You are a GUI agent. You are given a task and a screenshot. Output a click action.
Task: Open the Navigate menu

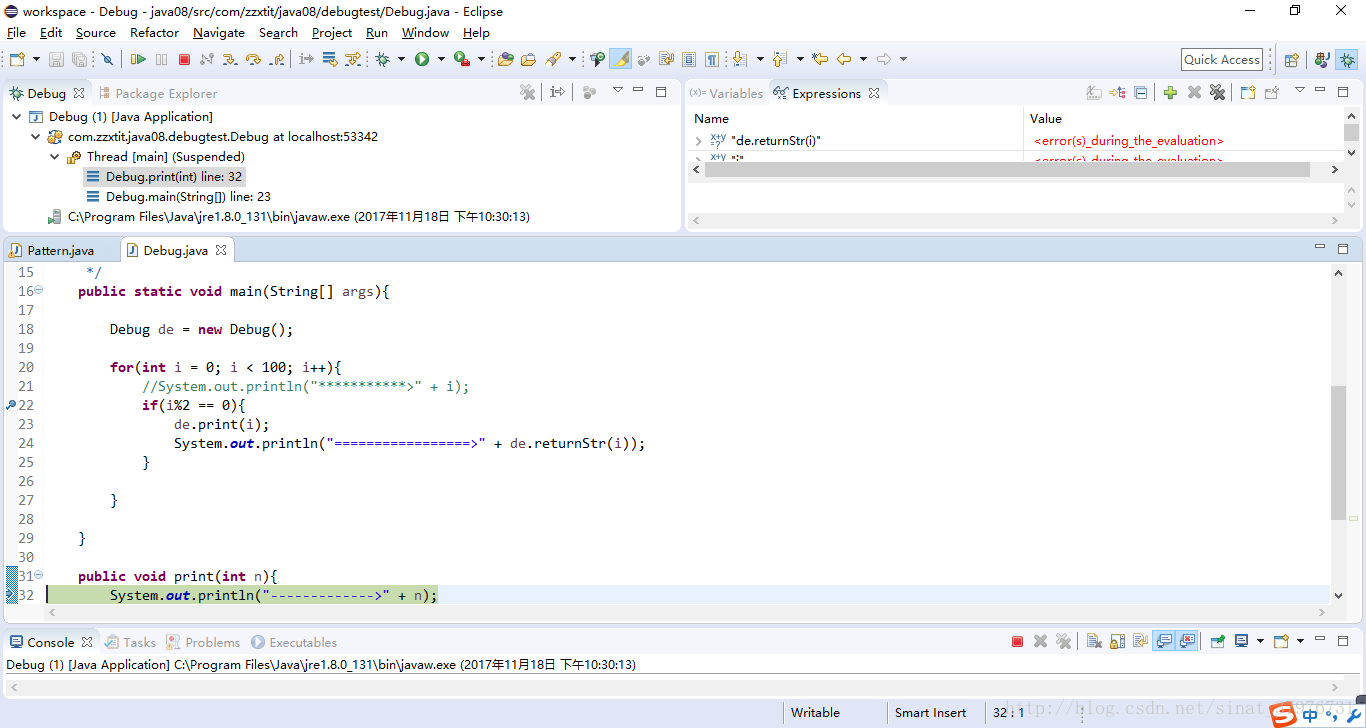pos(219,32)
